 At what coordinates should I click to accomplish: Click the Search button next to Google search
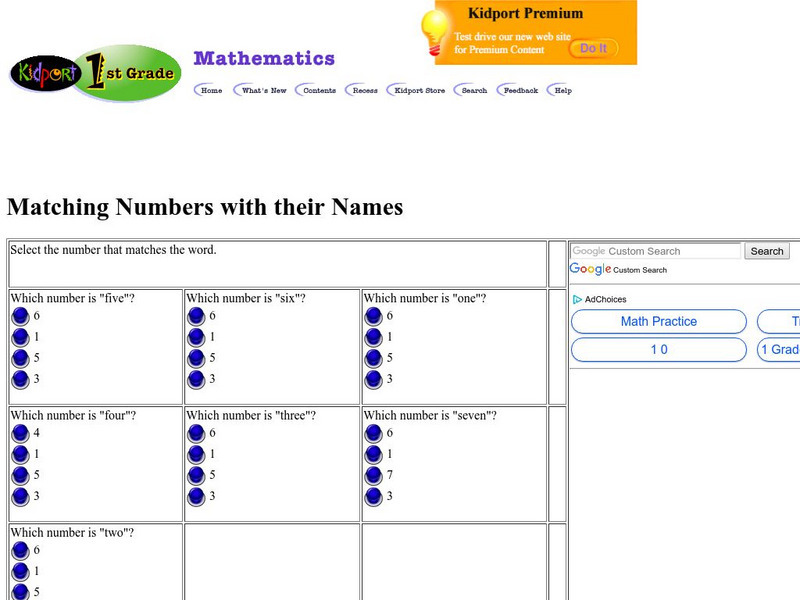[766, 251]
